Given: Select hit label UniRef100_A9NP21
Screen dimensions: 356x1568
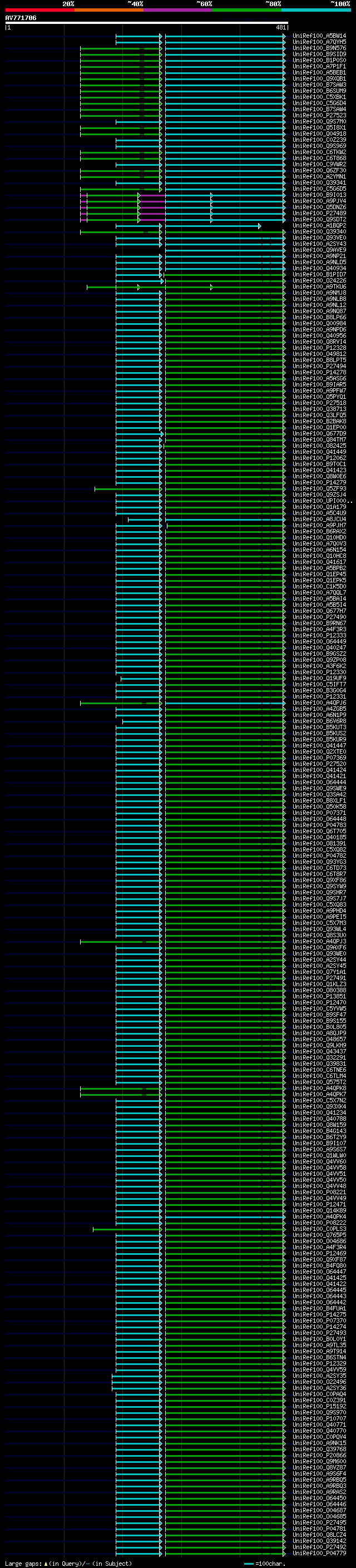Looking at the screenshot, I should click(319, 256).
